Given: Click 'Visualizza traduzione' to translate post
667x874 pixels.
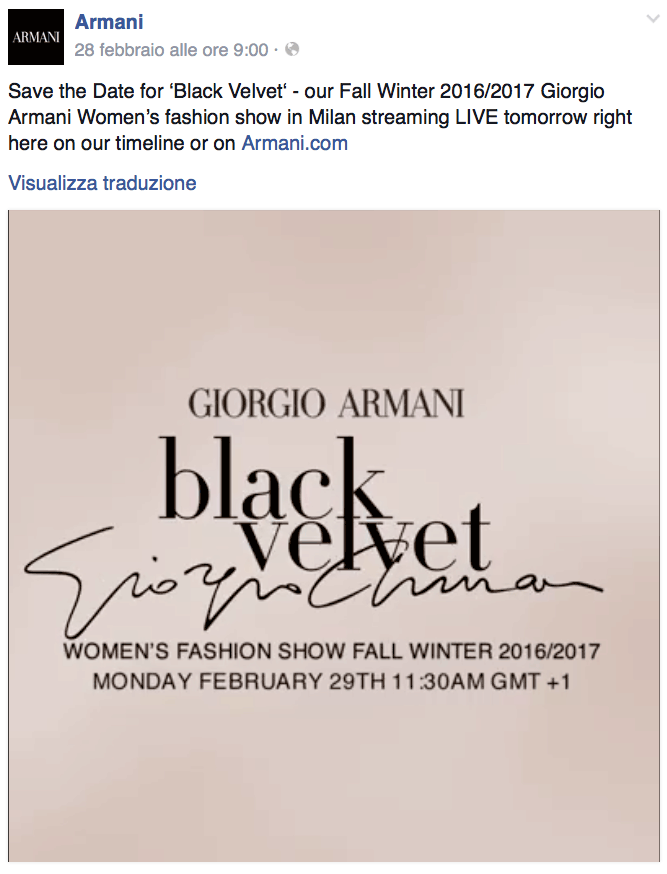Looking at the screenshot, I should 102,183.
